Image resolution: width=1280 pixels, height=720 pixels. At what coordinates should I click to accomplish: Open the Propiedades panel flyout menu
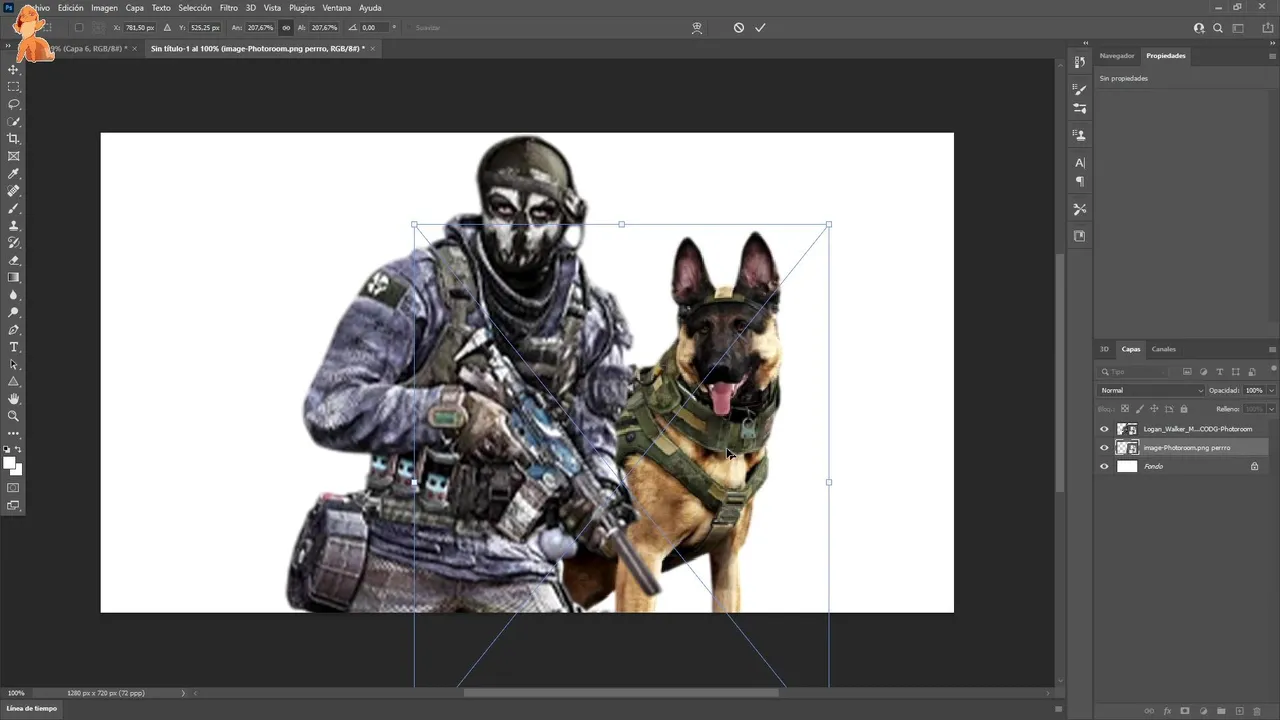(1272, 56)
